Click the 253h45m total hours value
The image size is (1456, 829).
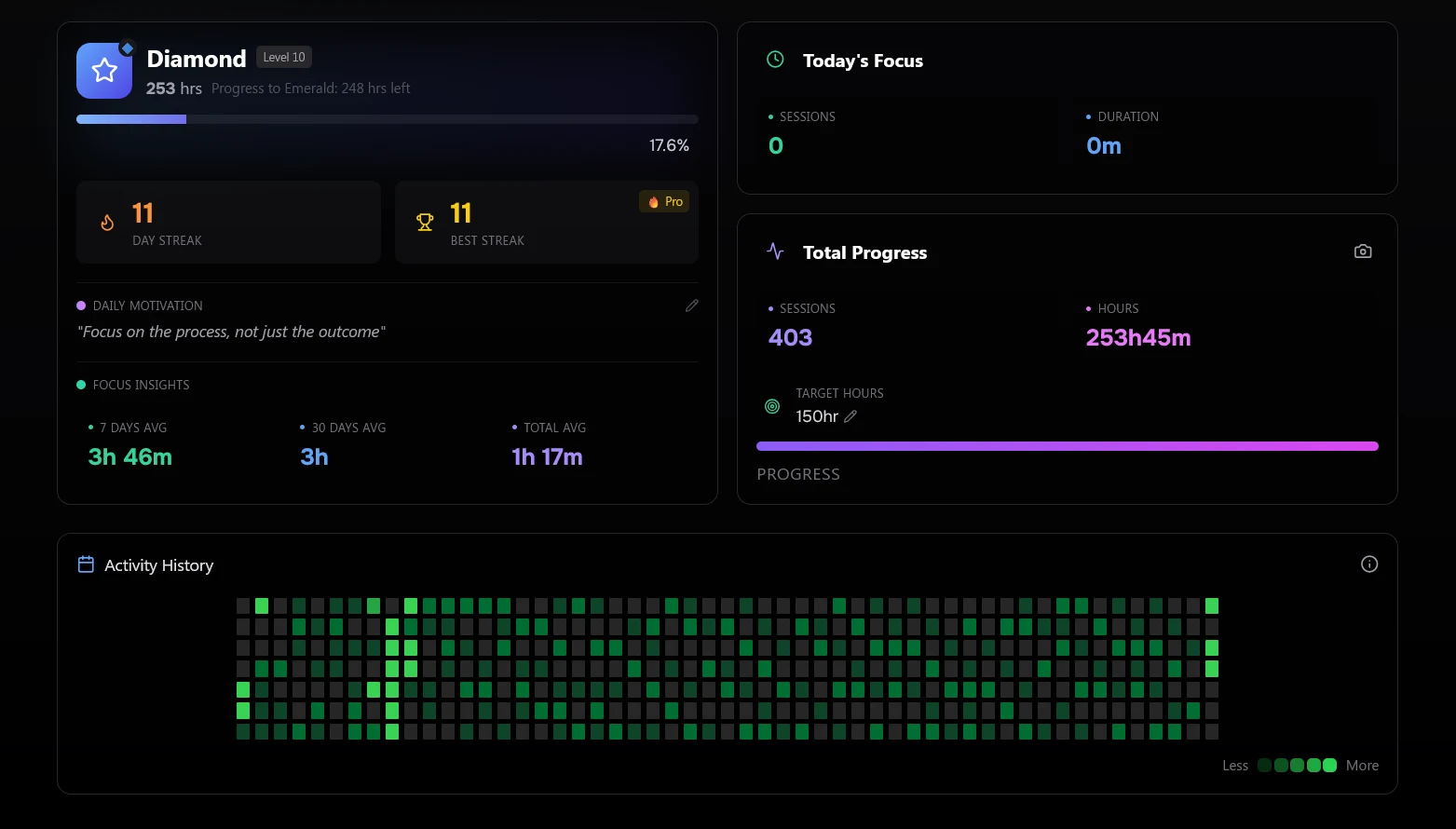(x=1137, y=338)
